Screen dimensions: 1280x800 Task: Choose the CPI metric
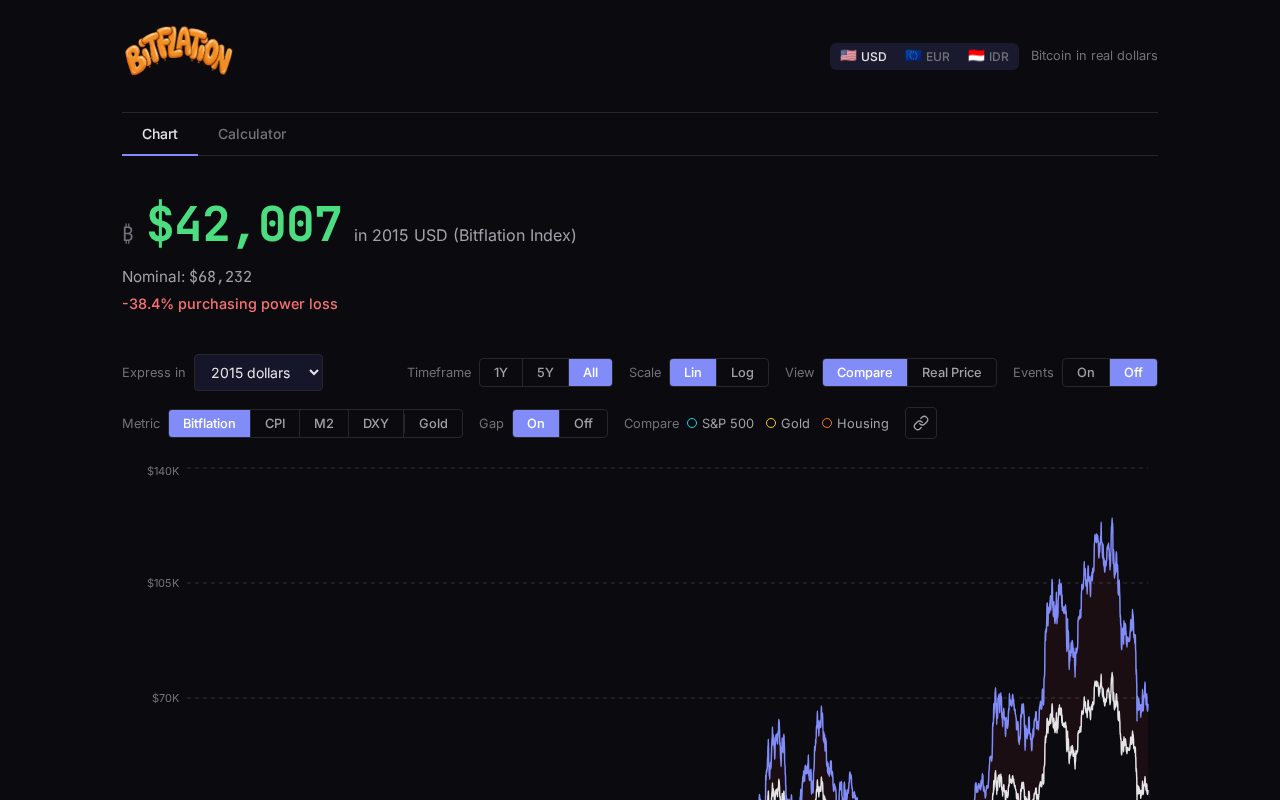(275, 423)
